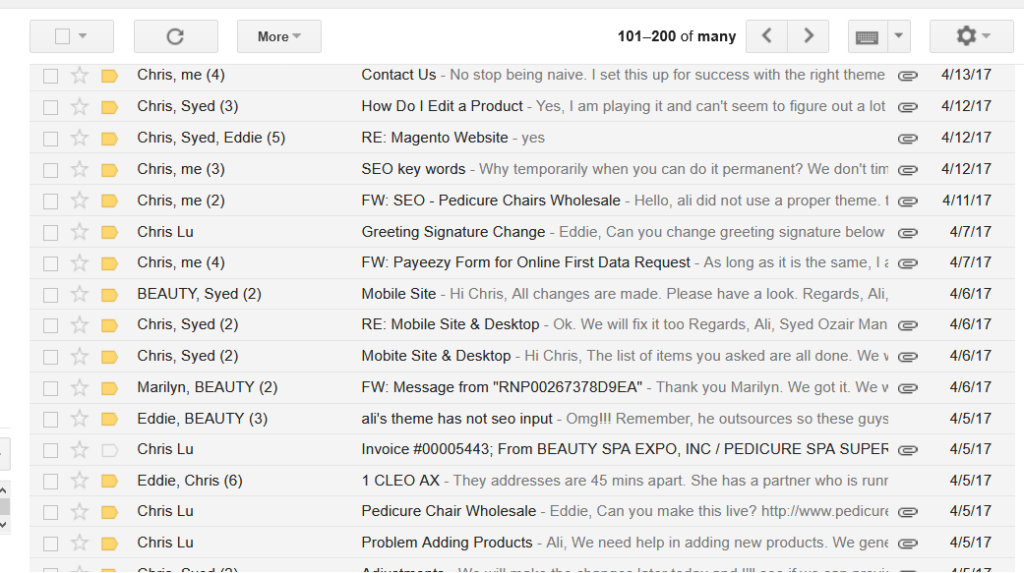The height and width of the screenshot is (573, 1024).
Task: Open the select-all checkbox dropdown
Action: tap(82, 37)
